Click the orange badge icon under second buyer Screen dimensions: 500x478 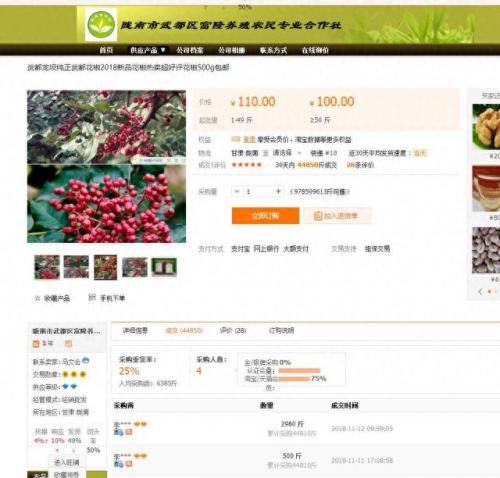(129, 464)
